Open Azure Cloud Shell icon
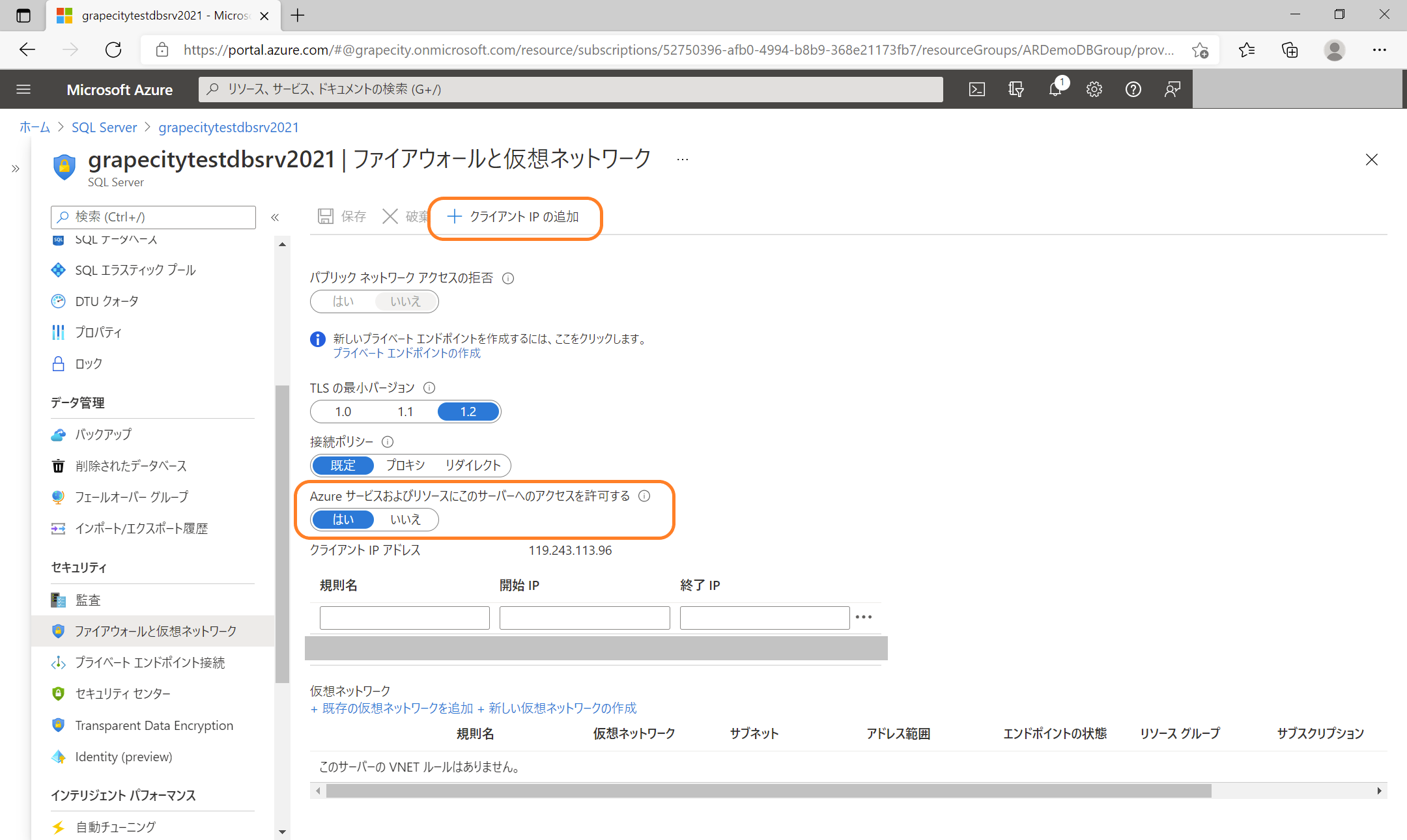1407x840 pixels. [977, 89]
